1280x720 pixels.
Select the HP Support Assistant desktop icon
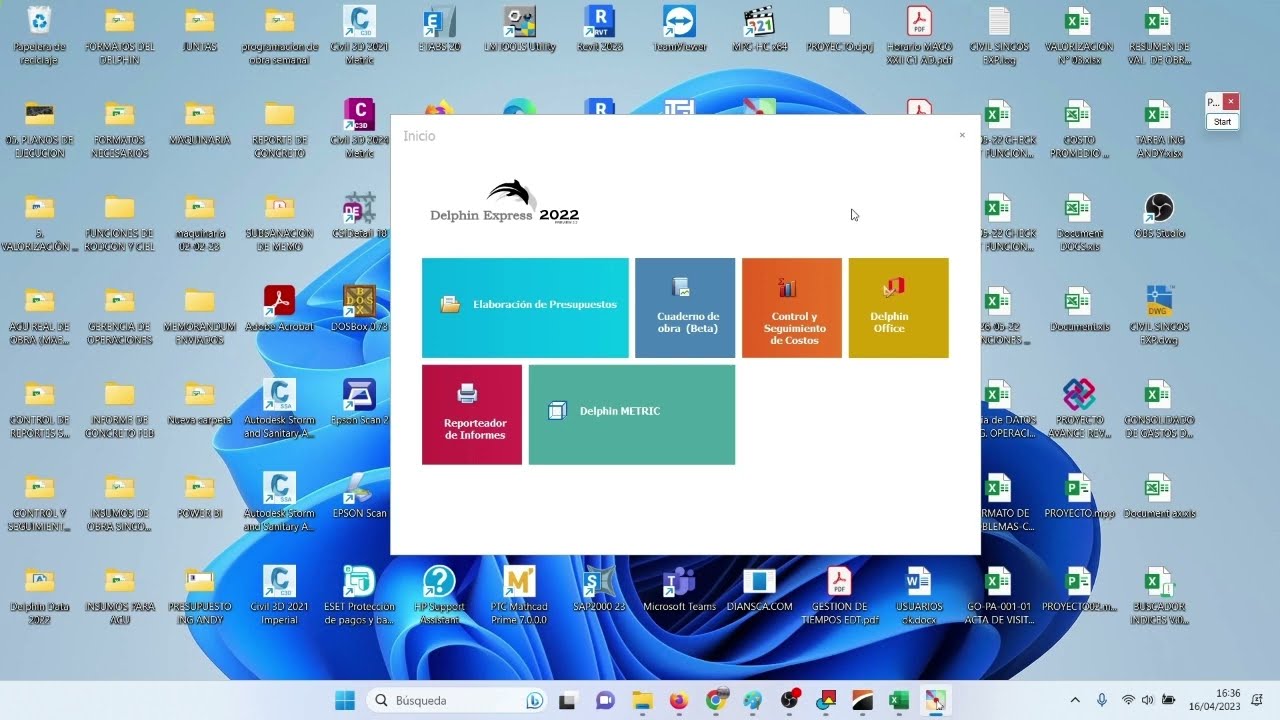440,595
